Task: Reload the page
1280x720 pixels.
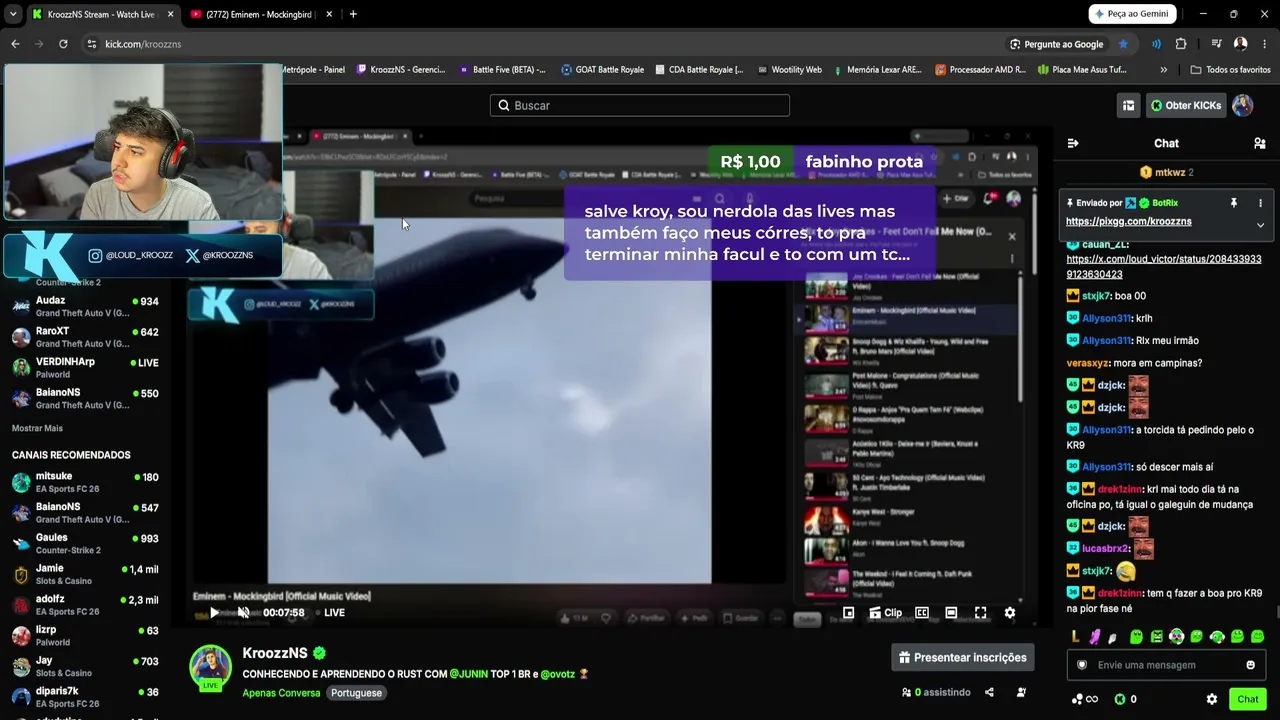Action: (63, 44)
